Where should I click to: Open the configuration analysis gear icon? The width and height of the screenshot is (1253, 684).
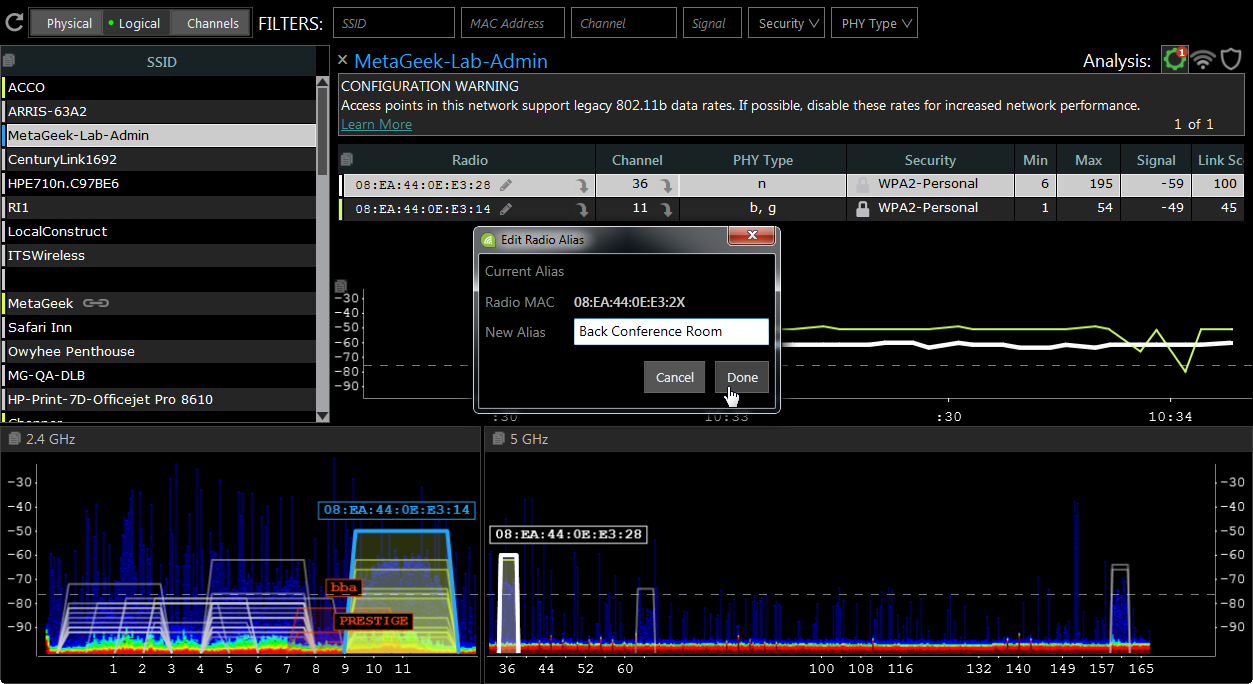pos(1173,60)
